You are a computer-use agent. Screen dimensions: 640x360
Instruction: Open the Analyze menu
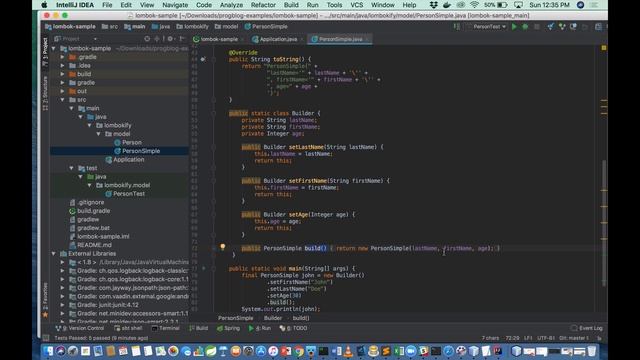click(231, 5)
